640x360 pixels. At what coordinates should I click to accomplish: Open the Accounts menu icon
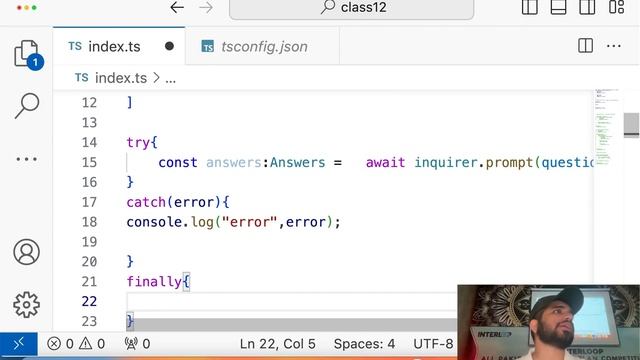click(27, 252)
